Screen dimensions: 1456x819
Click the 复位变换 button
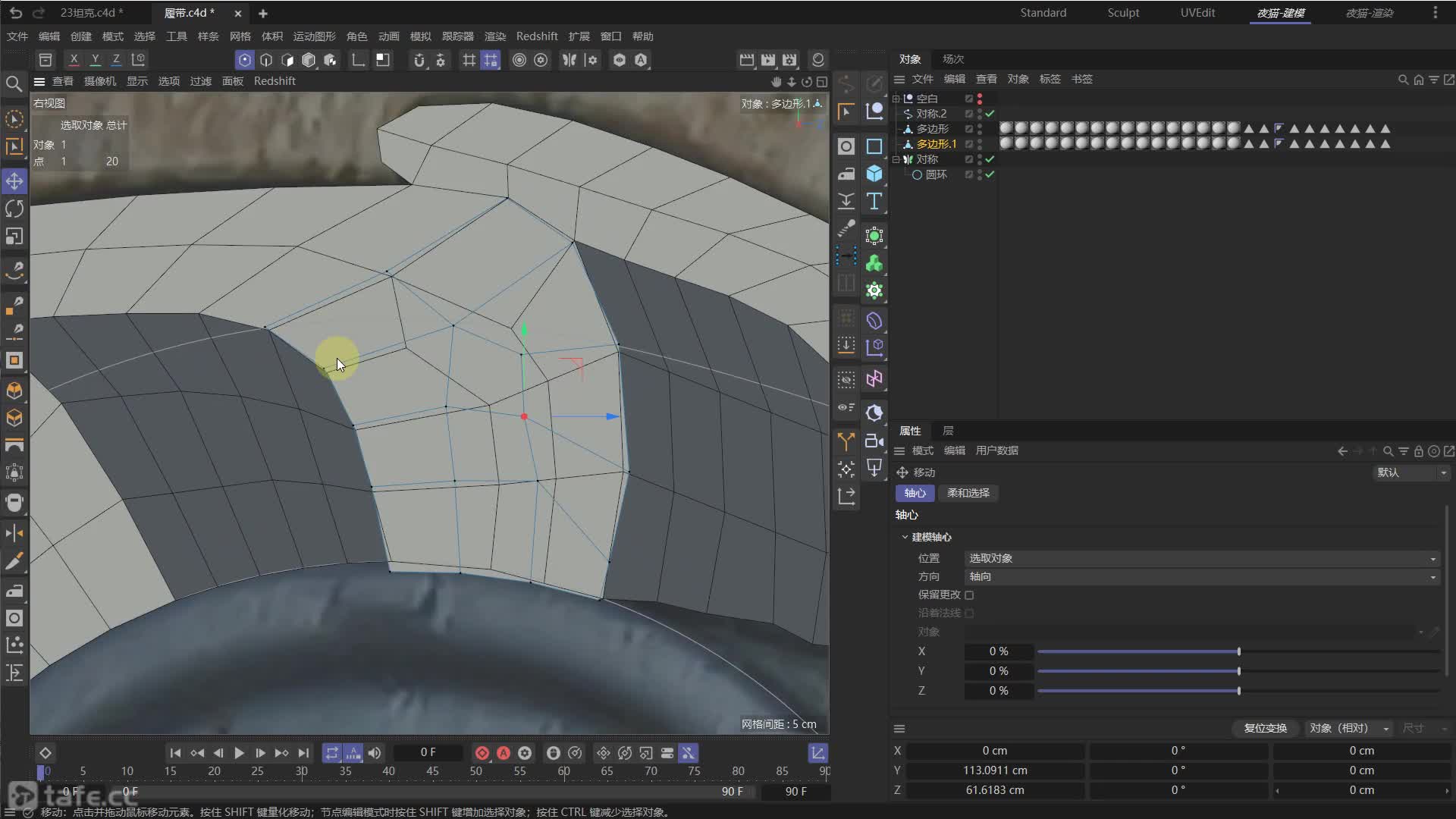click(x=1265, y=728)
